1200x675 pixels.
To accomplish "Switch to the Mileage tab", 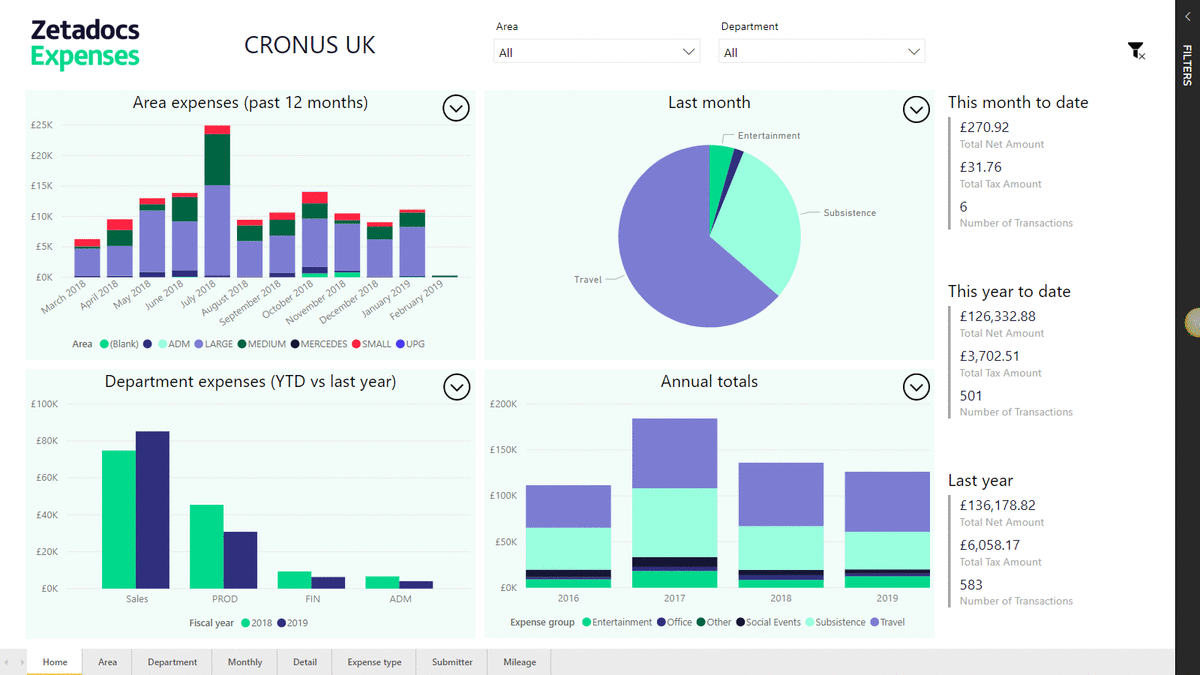I will pyautogui.click(x=518, y=661).
